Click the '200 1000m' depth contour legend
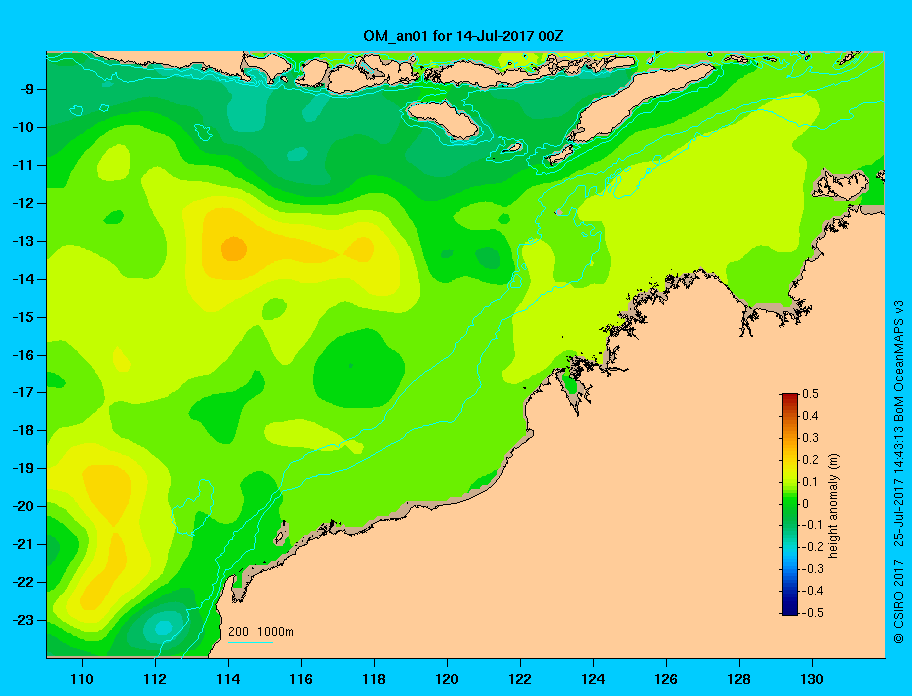The image size is (912, 696). (261, 631)
